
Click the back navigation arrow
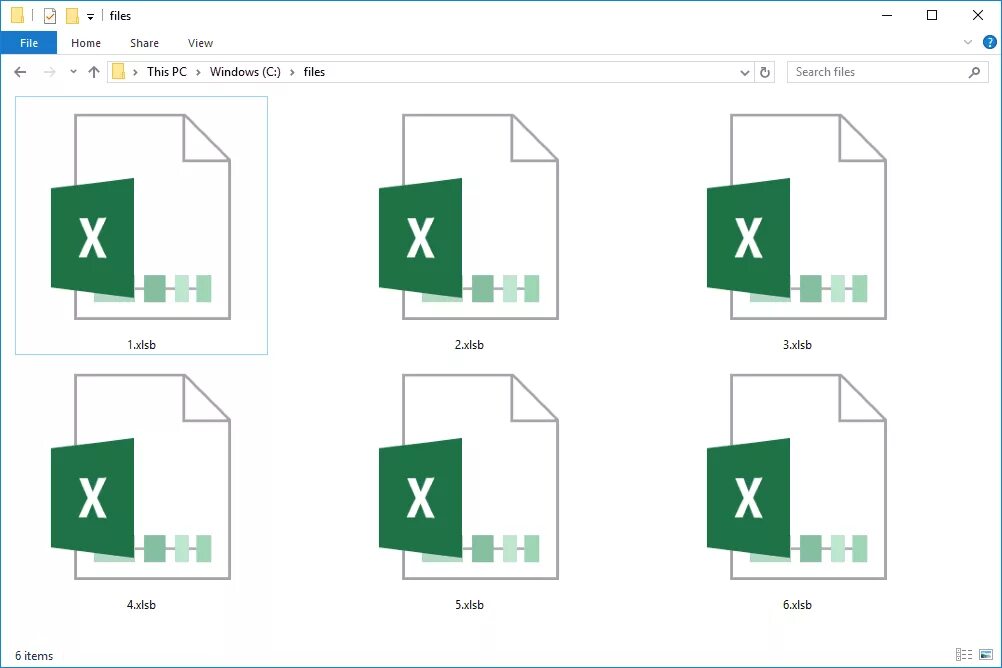click(20, 71)
